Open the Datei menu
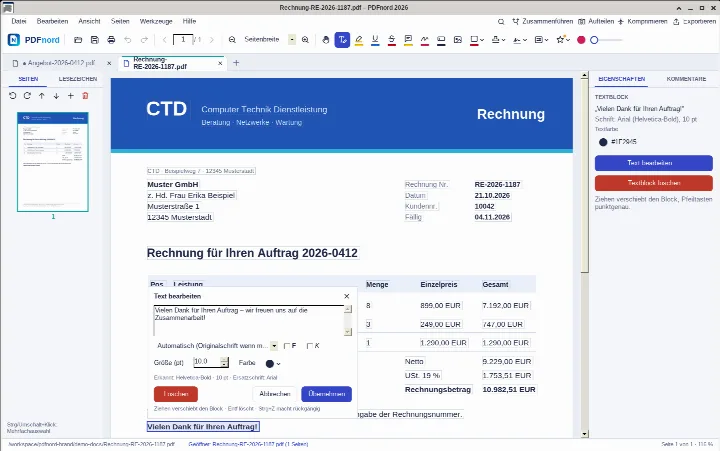Screen dimensions: 720x451 click(x=19, y=22)
